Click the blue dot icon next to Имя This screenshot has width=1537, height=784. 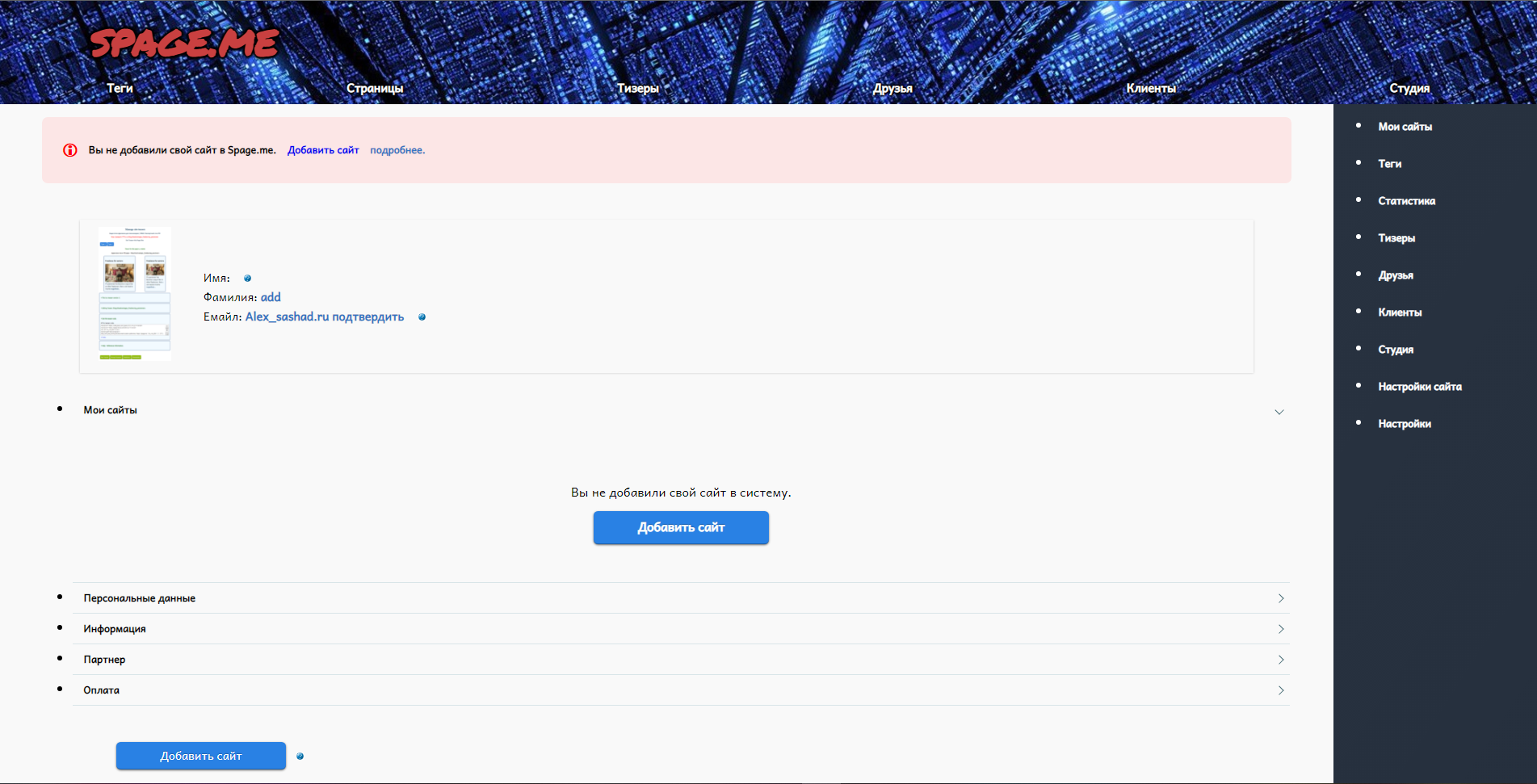click(248, 279)
